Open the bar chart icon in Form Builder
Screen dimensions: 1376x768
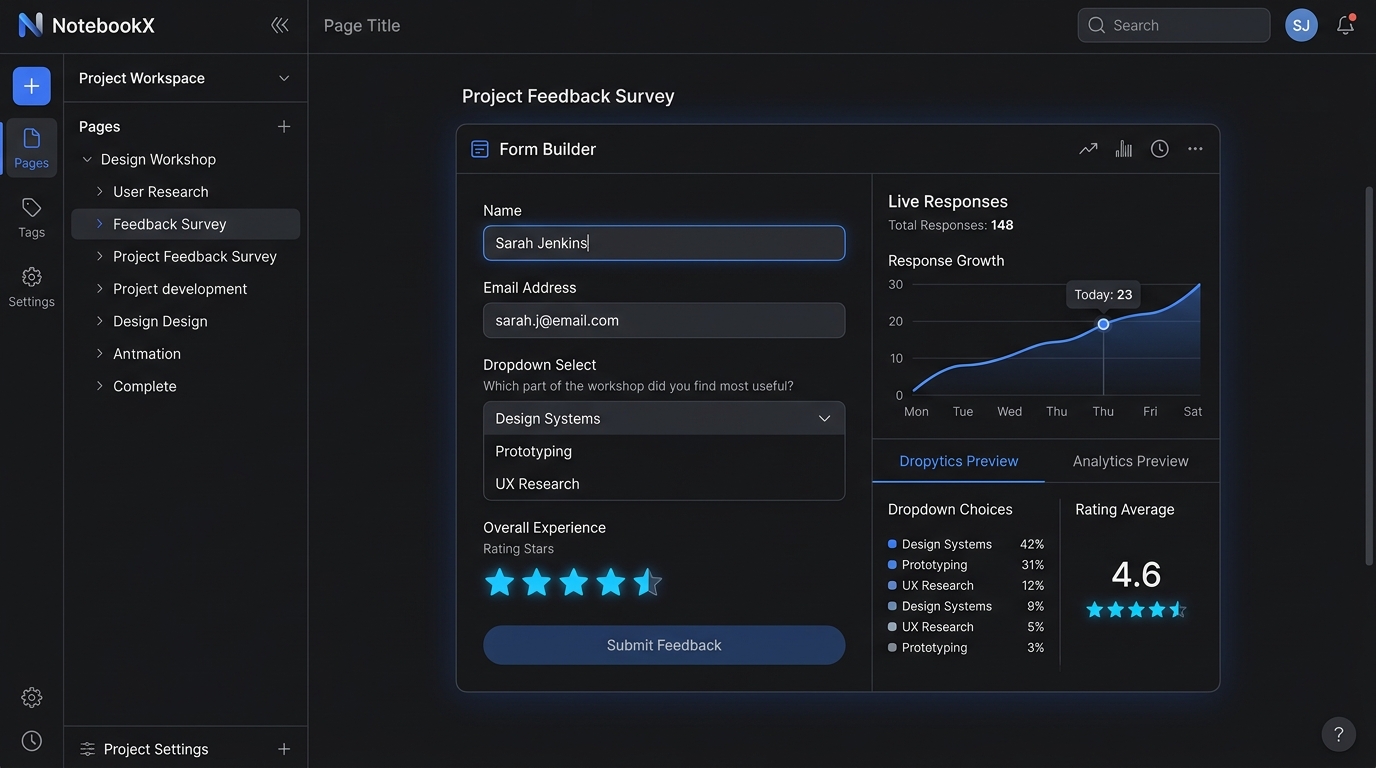tap(1124, 149)
